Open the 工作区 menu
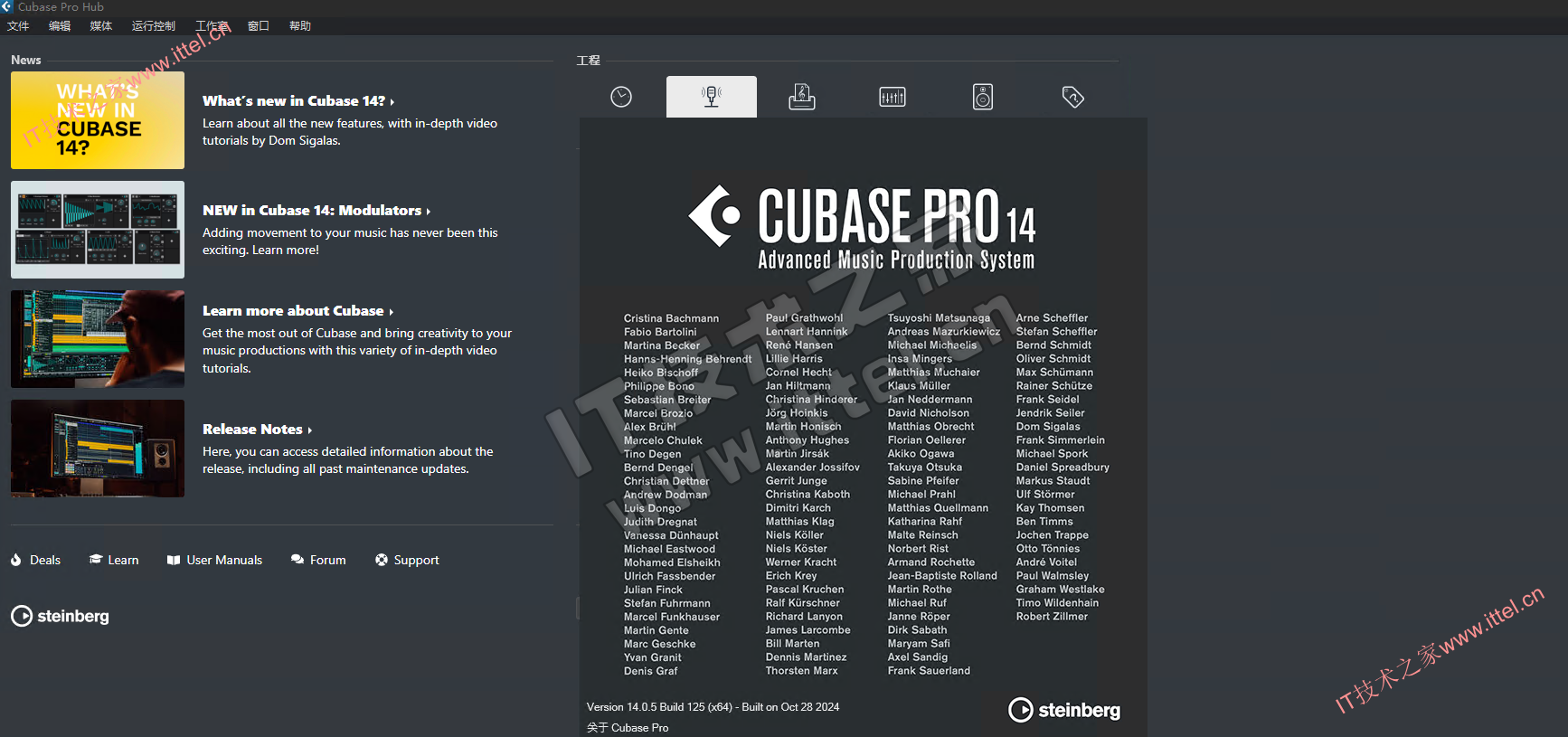 coord(213,26)
